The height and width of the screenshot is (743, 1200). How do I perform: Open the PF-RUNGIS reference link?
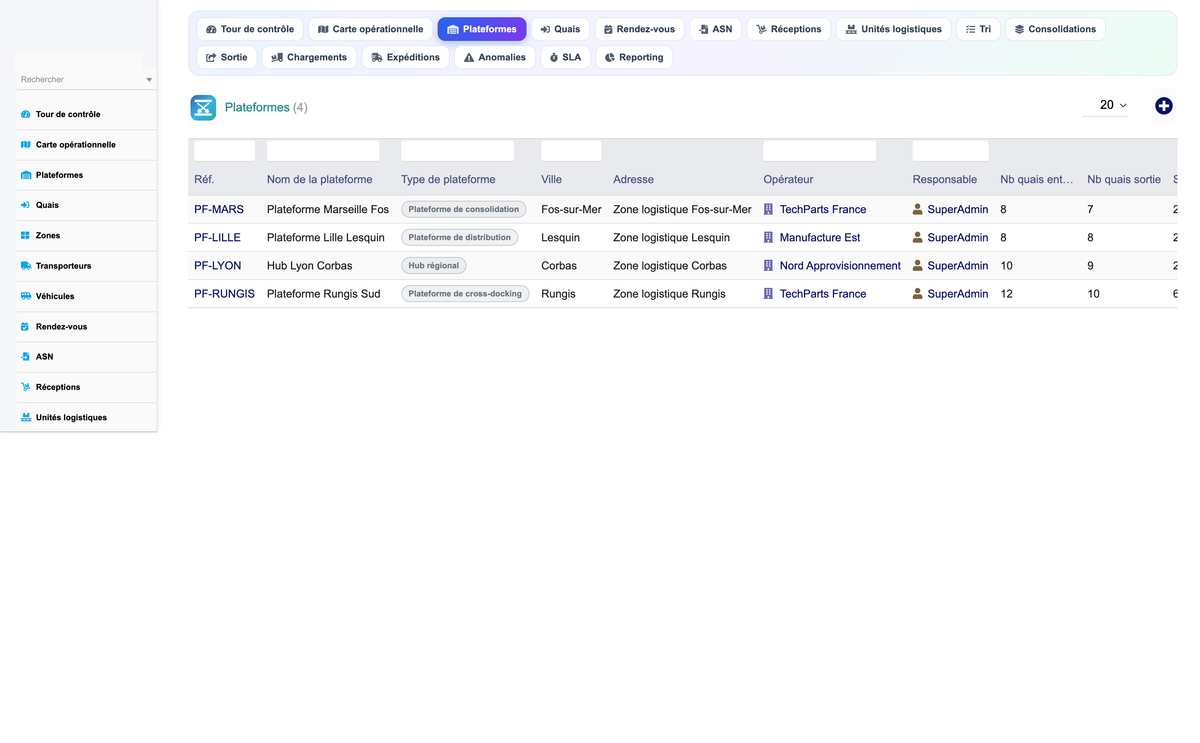(224, 294)
